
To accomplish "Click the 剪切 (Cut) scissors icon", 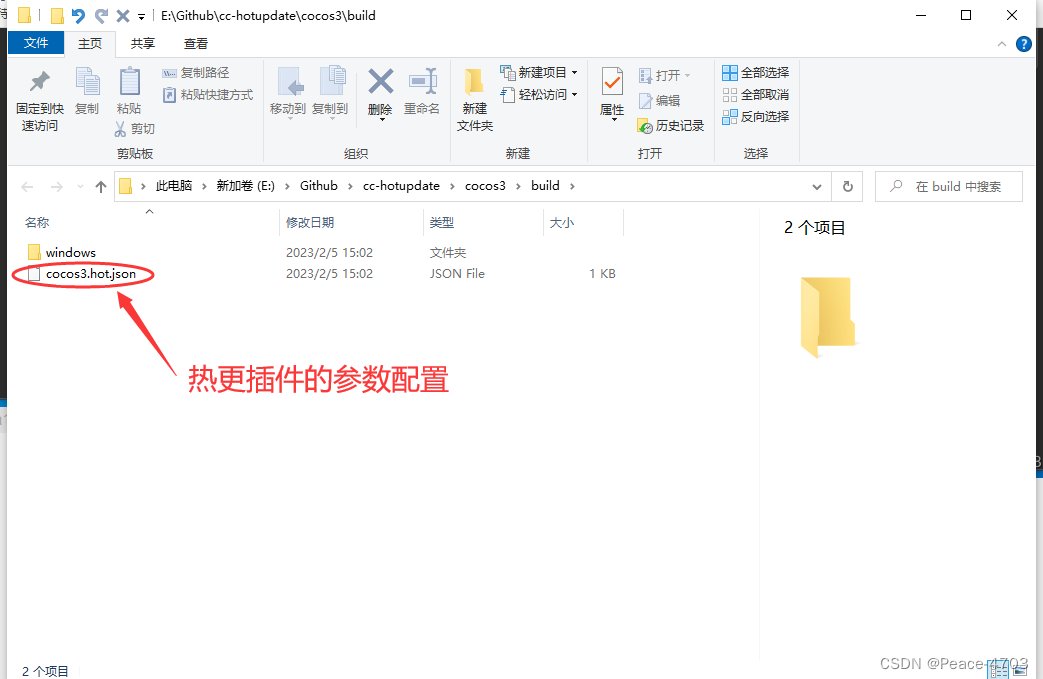I will (122, 128).
